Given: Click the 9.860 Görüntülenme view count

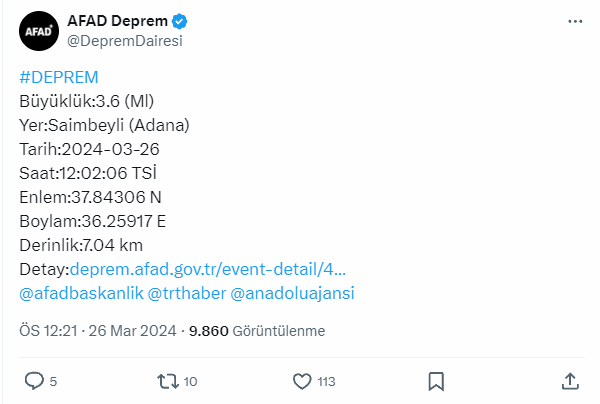Looking at the screenshot, I should pyautogui.click(x=257, y=331).
